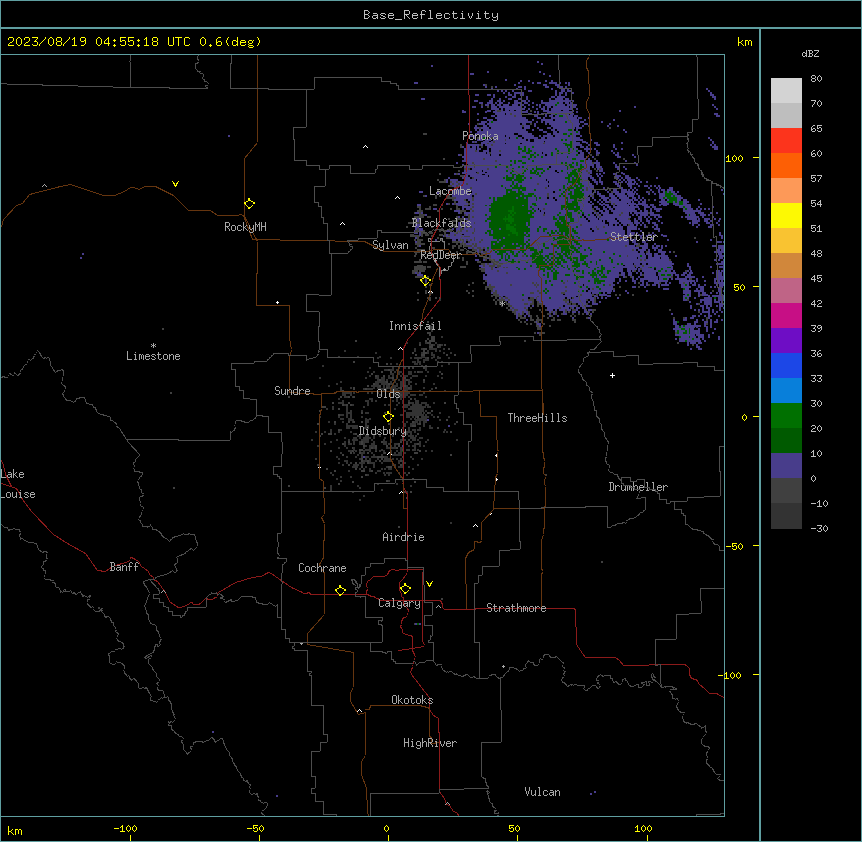Click the ThreeHills town label
This screenshot has height=842, width=862.
point(537,418)
